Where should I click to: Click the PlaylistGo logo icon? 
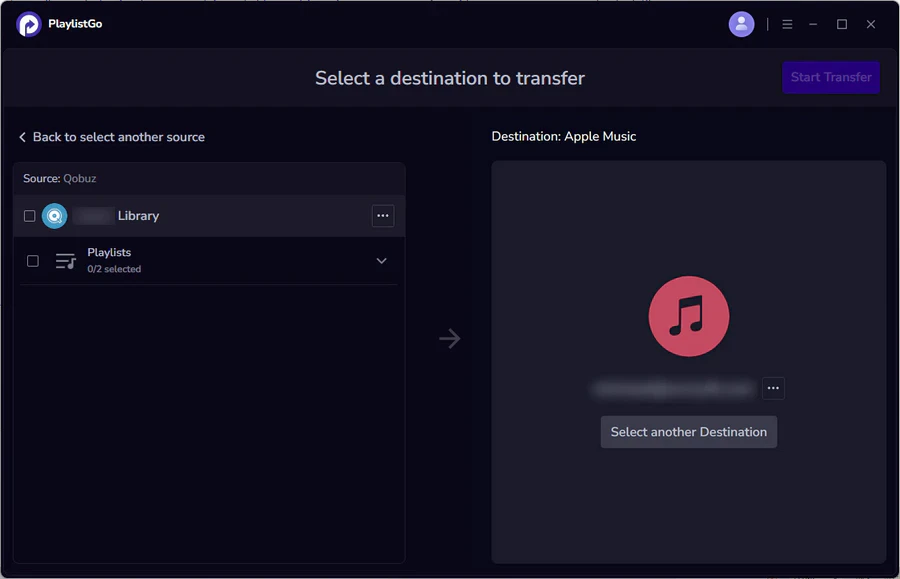point(29,24)
